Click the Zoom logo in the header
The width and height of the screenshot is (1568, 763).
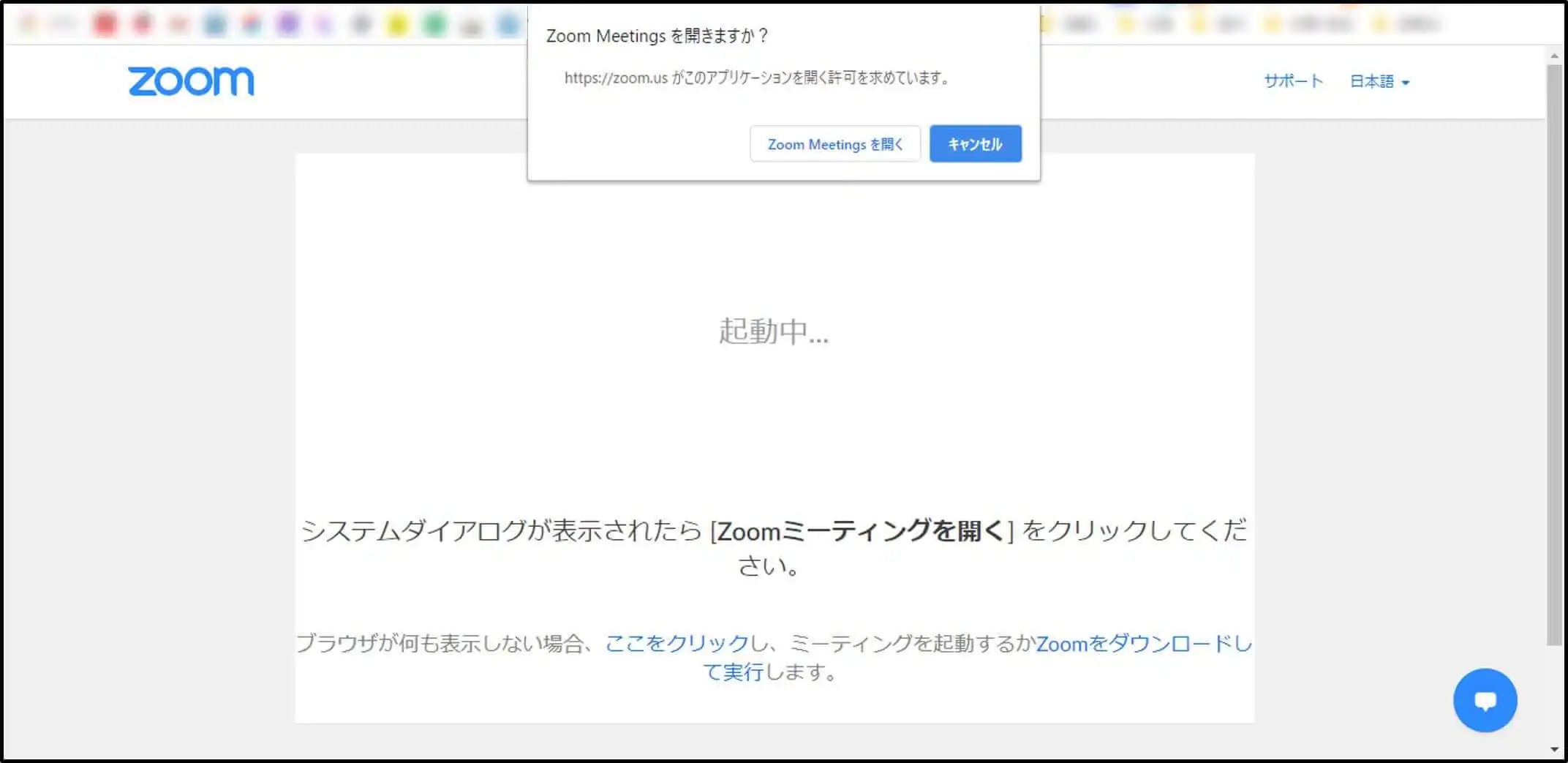(191, 81)
